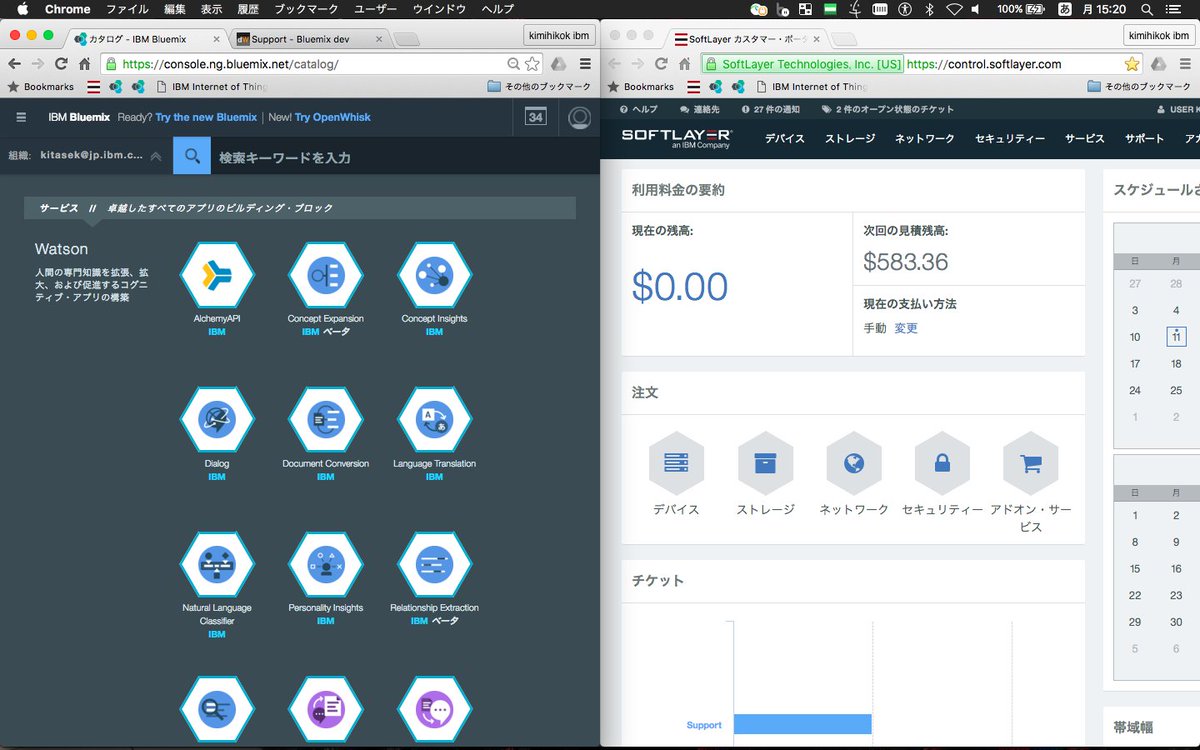The width and height of the screenshot is (1200, 750).
Task: Open the セキュリティー menu in SoftLayer navigation
Action: coord(1010,139)
